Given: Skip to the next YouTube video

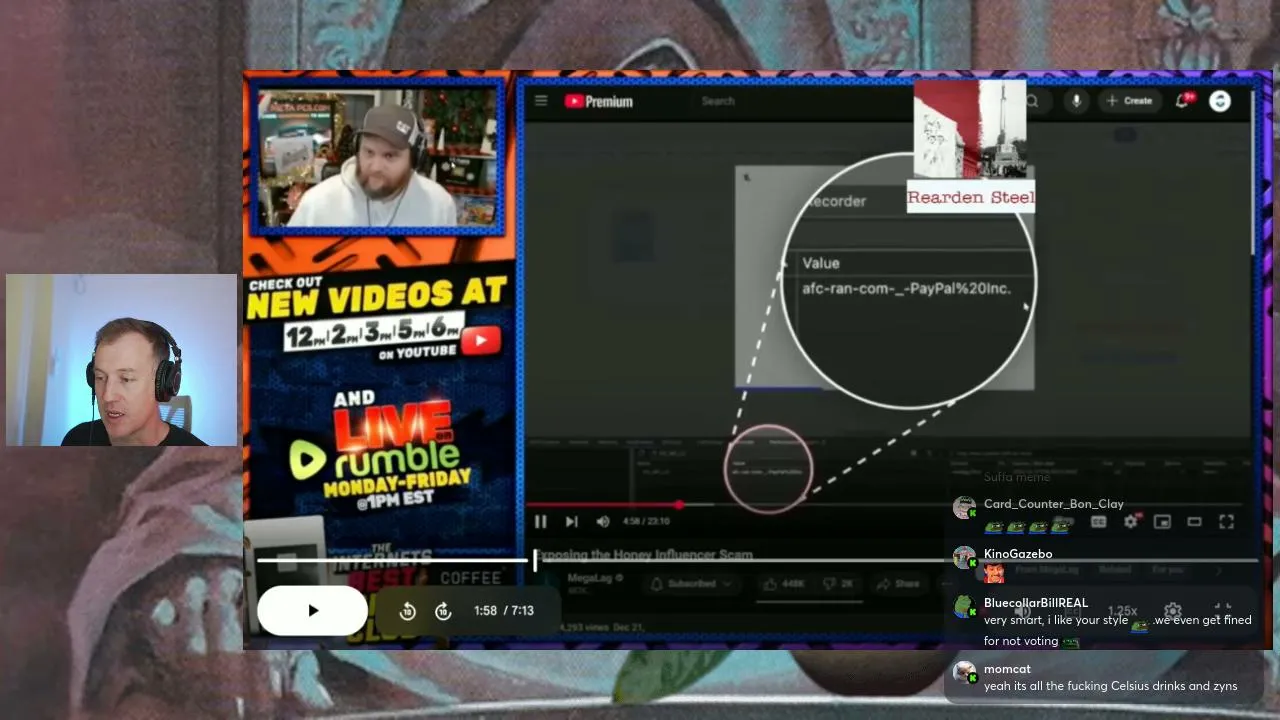Looking at the screenshot, I should (571, 521).
